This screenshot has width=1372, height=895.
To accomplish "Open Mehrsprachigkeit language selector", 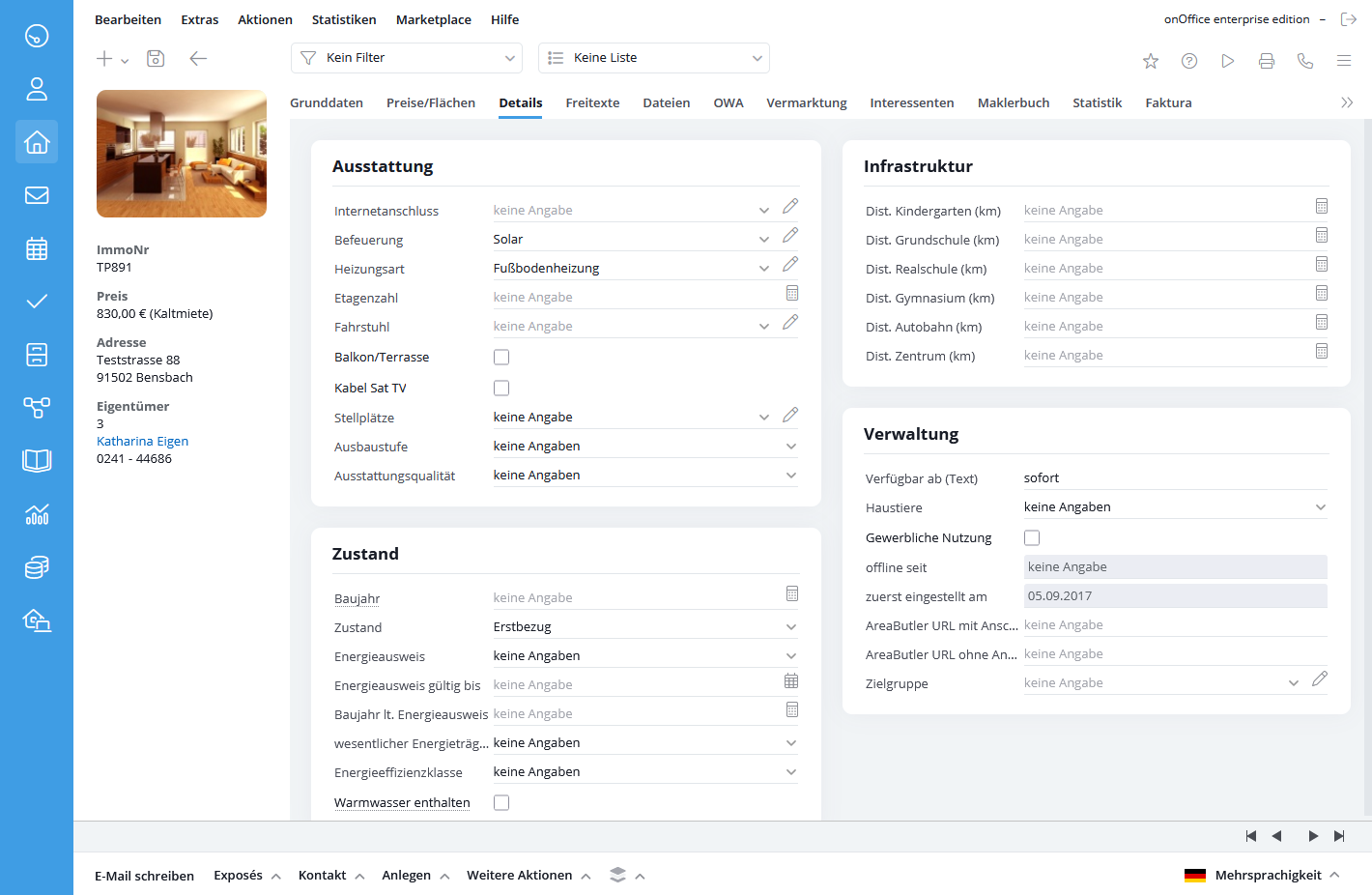I will point(1262,876).
